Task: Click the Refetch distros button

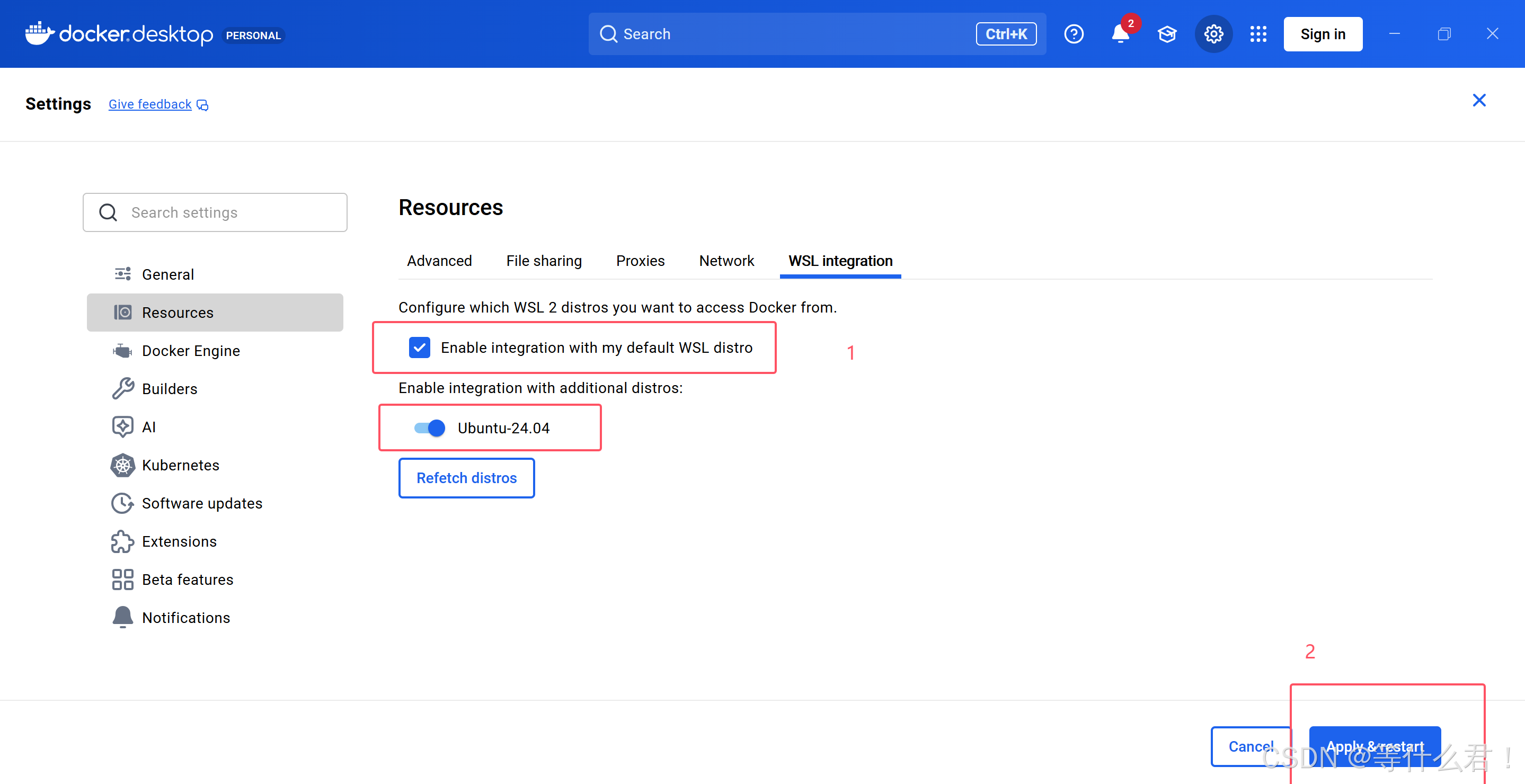Action: click(466, 478)
